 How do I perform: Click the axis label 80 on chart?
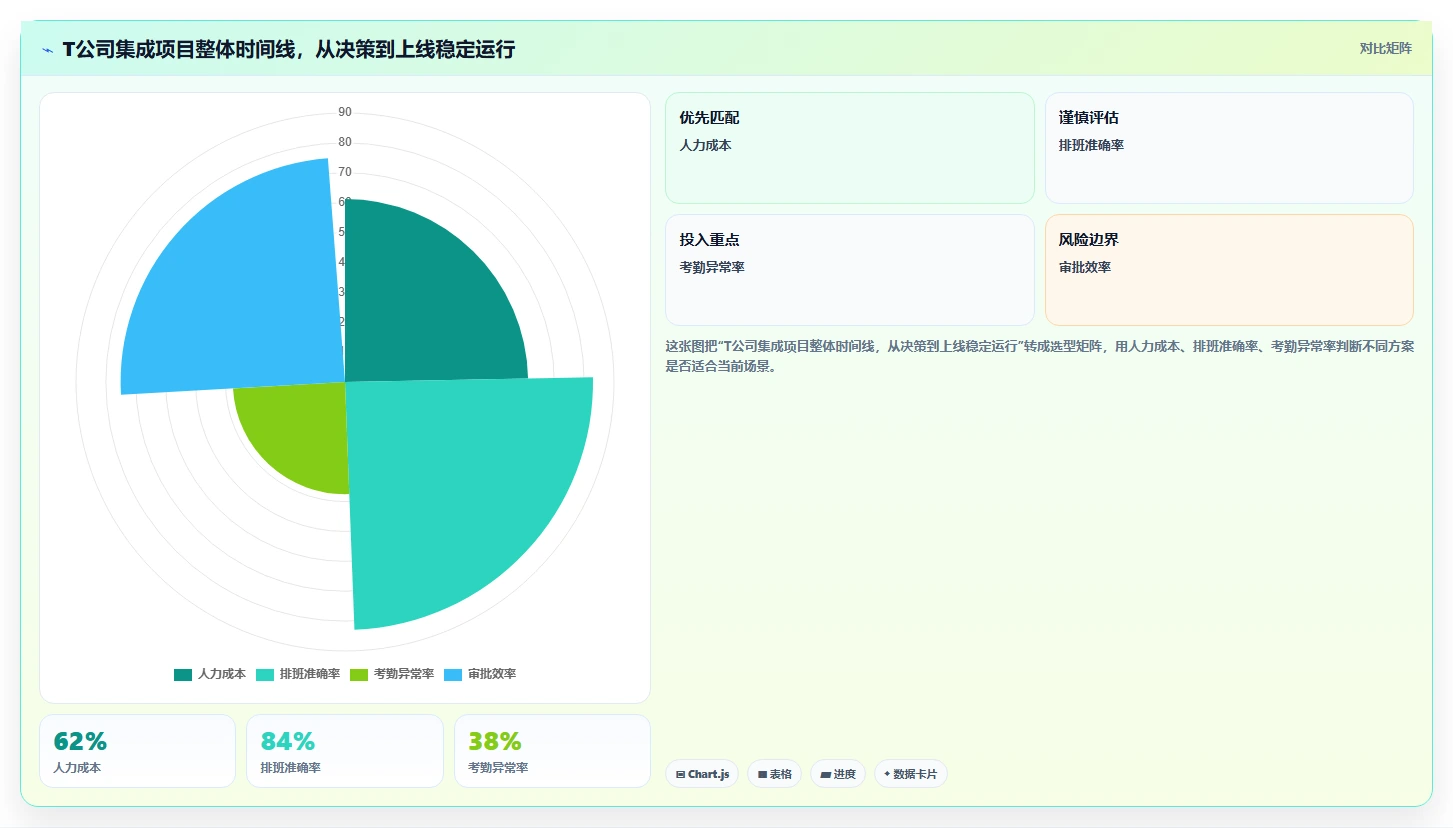[x=345, y=142]
